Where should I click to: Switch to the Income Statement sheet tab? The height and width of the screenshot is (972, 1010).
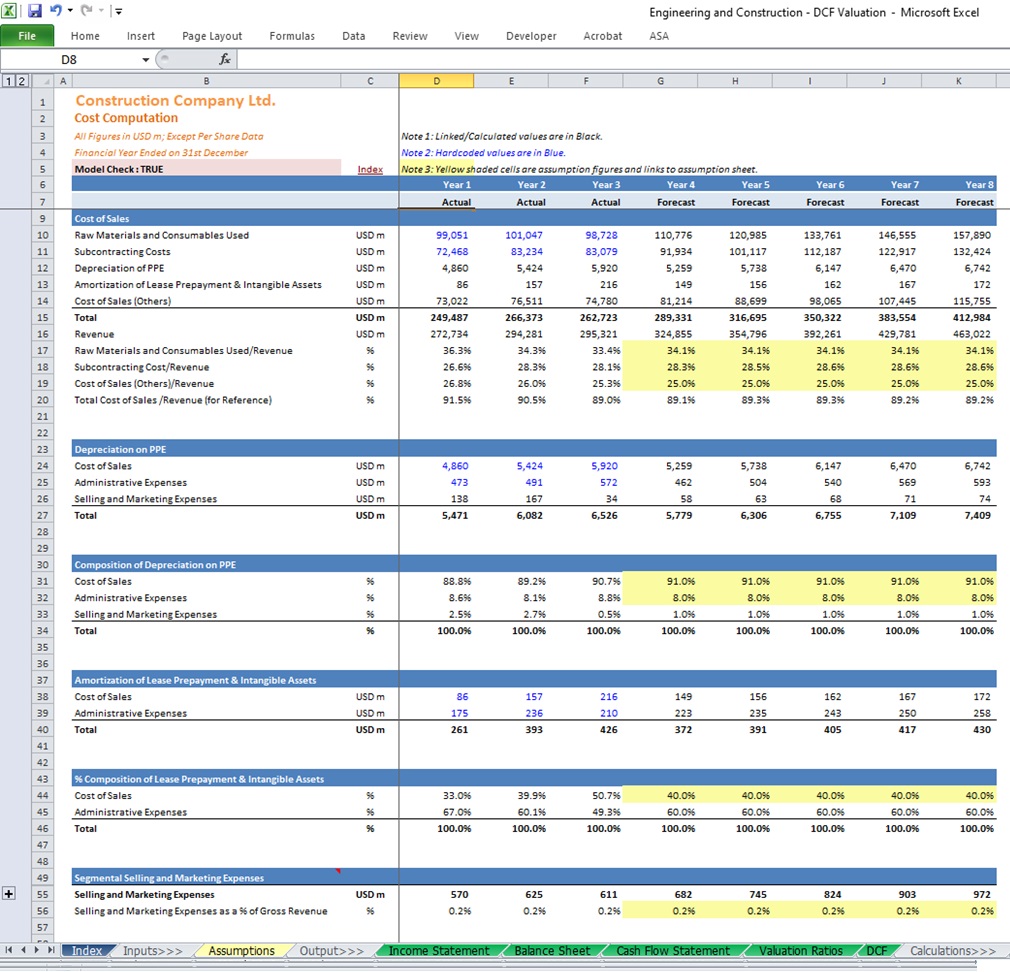[x=439, y=951]
